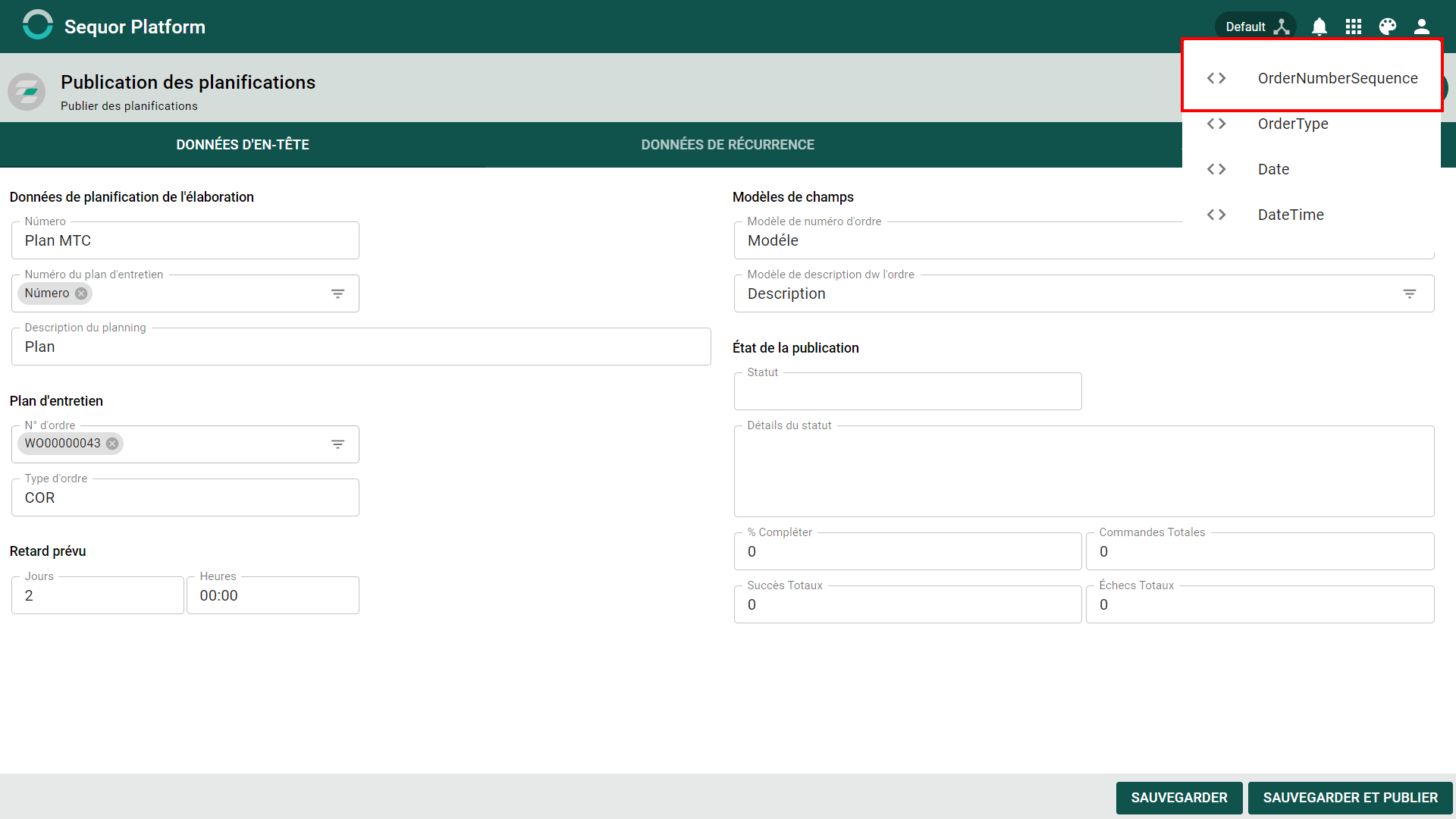Screen dimensions: 1456x819
Task: Open filter list for Numéro du plan d'entretien
Action: [338, 293]
